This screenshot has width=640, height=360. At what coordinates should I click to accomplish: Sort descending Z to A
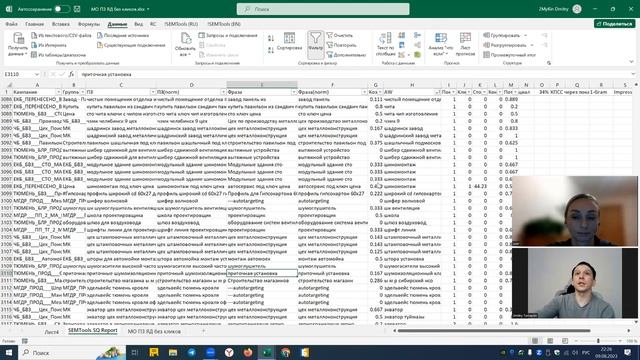click(x=271, y=50)
